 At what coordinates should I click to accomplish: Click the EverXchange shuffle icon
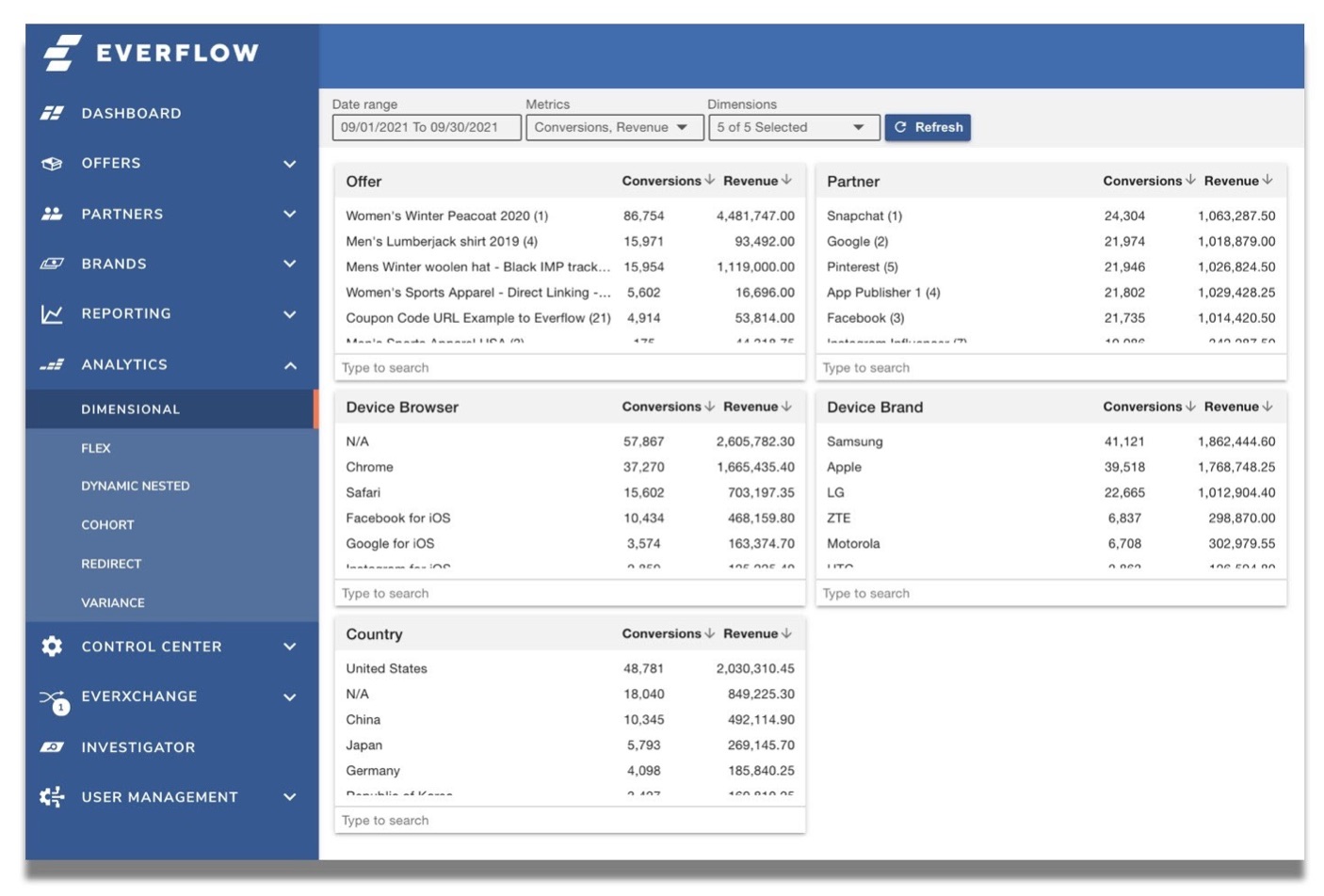(54, 700)
